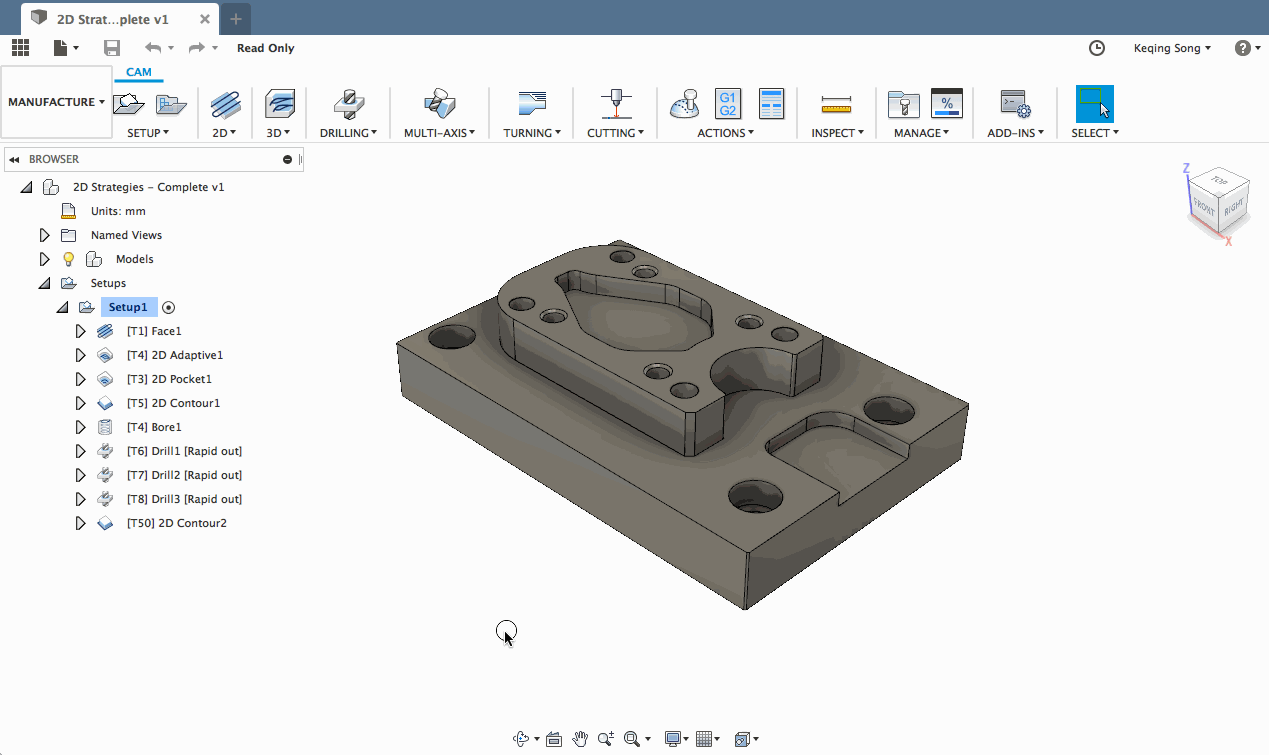Open the MANUFACTURE workspace dropdown

click(x=56, y=102)
